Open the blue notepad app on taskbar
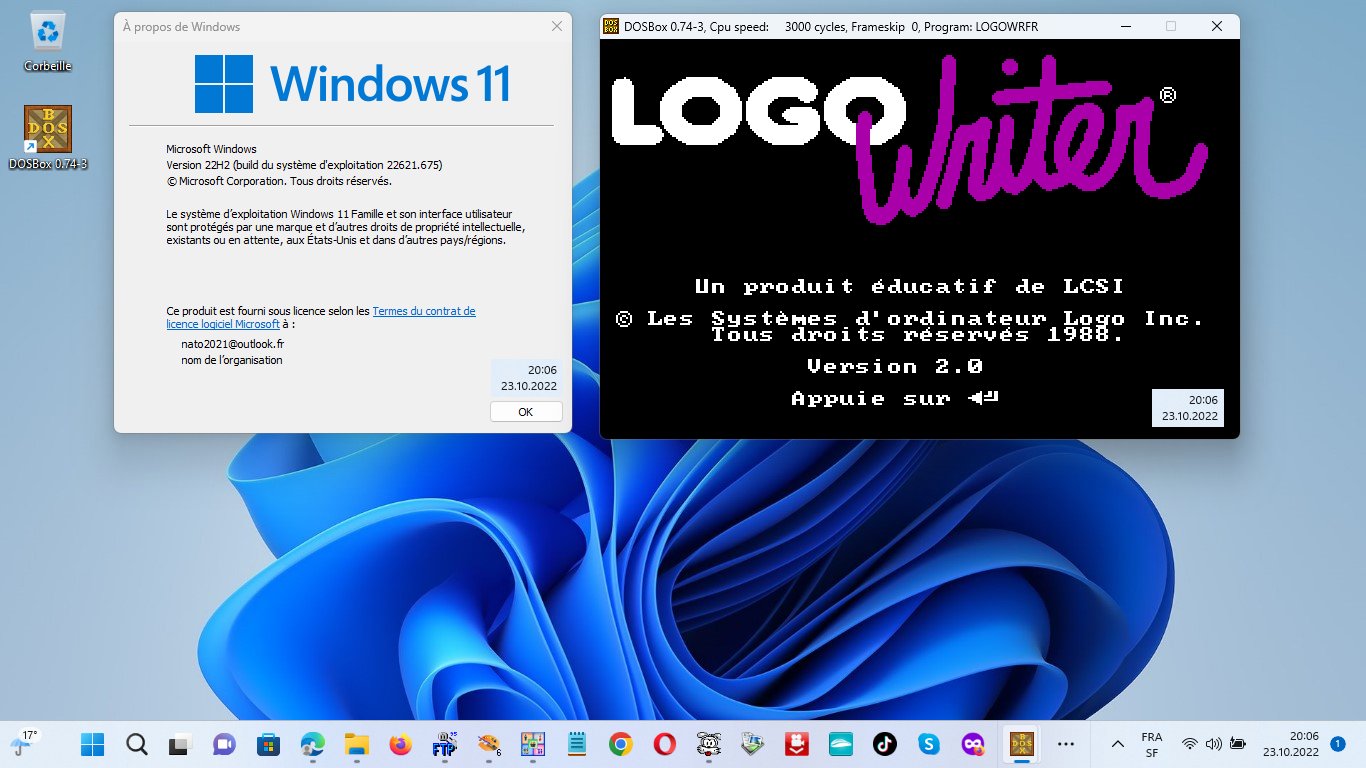 [576, 744]
